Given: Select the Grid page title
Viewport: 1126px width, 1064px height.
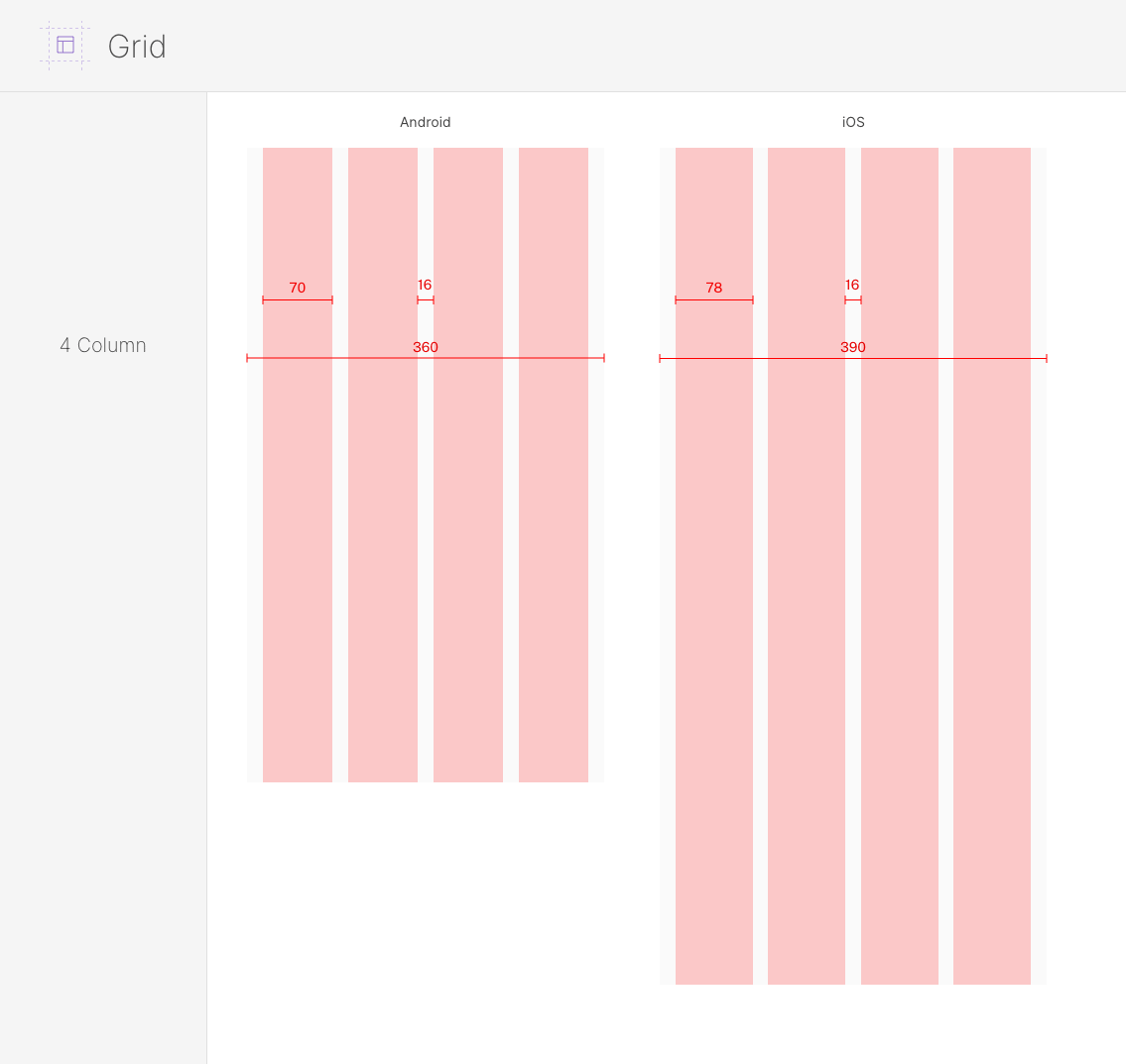Looking at the screenshot, I should (x=137, y=47).
